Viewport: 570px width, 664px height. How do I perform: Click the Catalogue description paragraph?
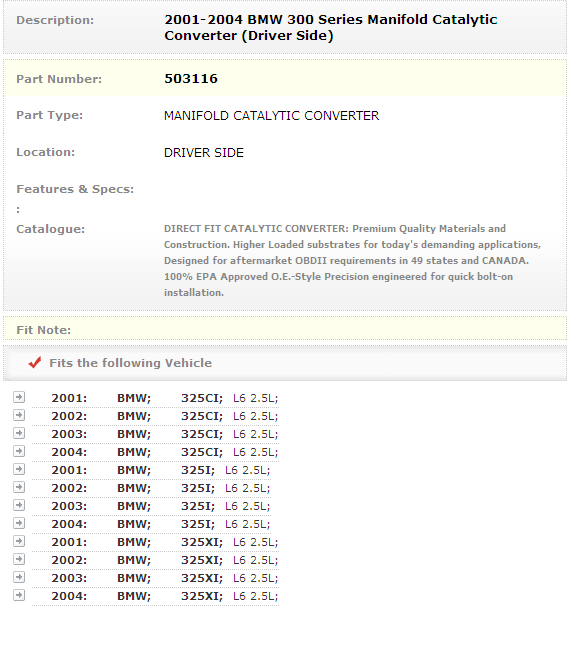tap(352, 260)
